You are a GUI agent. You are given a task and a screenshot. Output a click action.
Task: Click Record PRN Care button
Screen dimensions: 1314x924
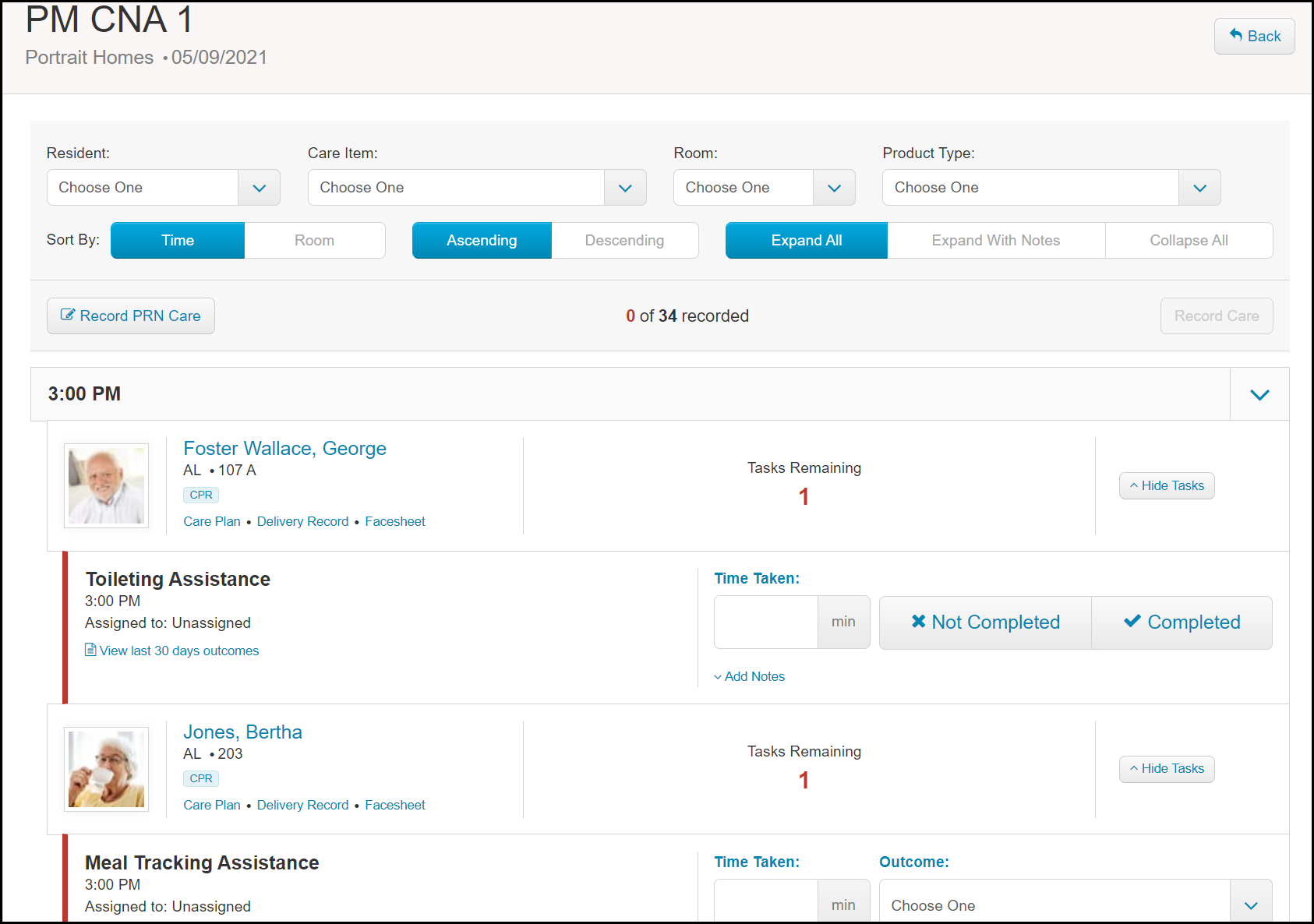[131, 316]
